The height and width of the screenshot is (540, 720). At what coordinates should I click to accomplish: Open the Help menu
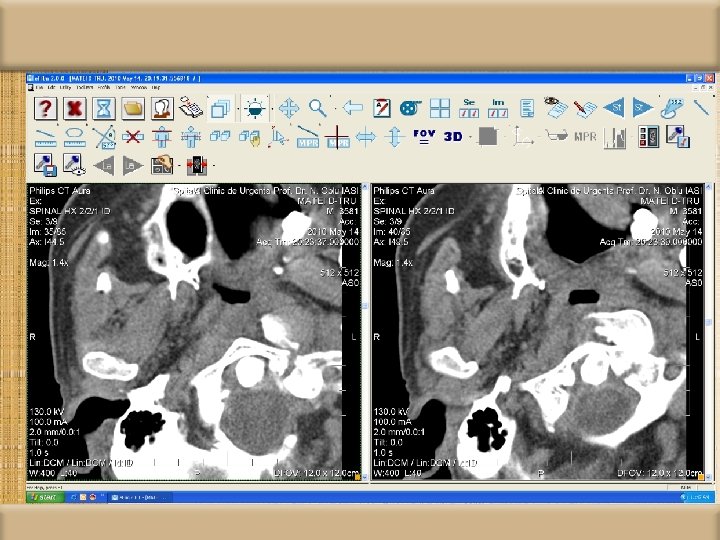(x=156, y=87)
